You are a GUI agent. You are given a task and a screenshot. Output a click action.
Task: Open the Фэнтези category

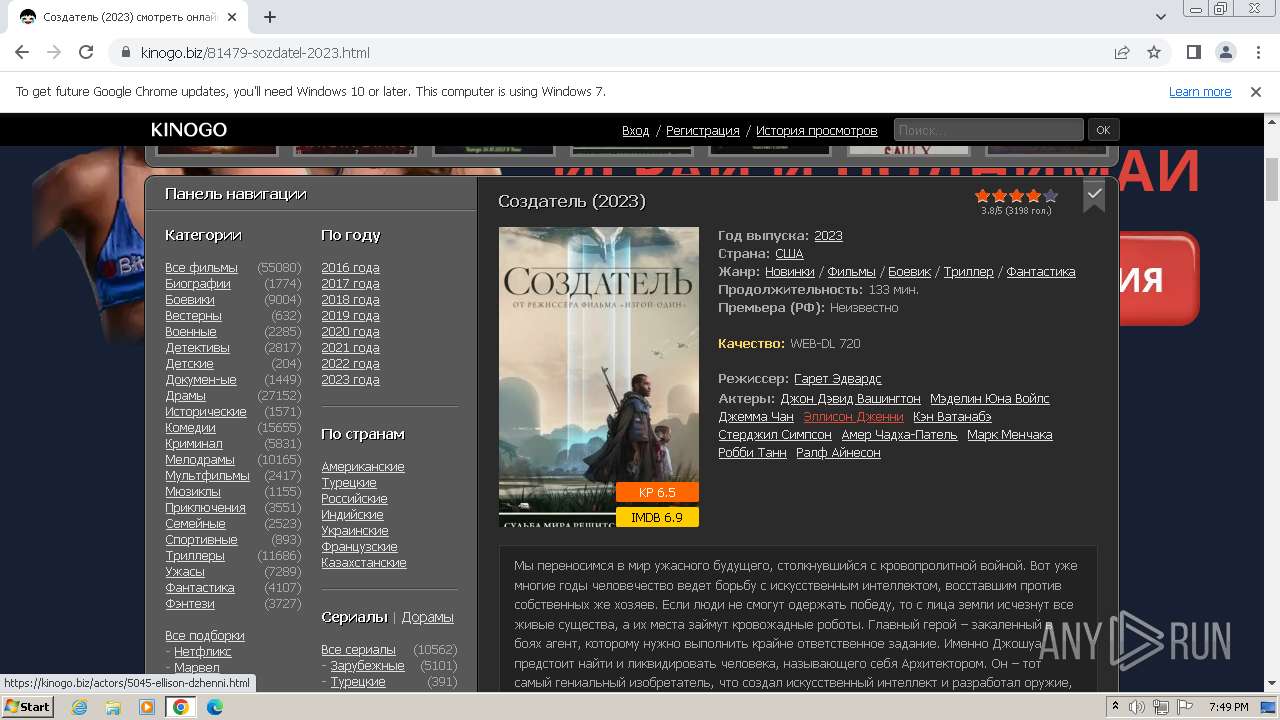(190, 604)
